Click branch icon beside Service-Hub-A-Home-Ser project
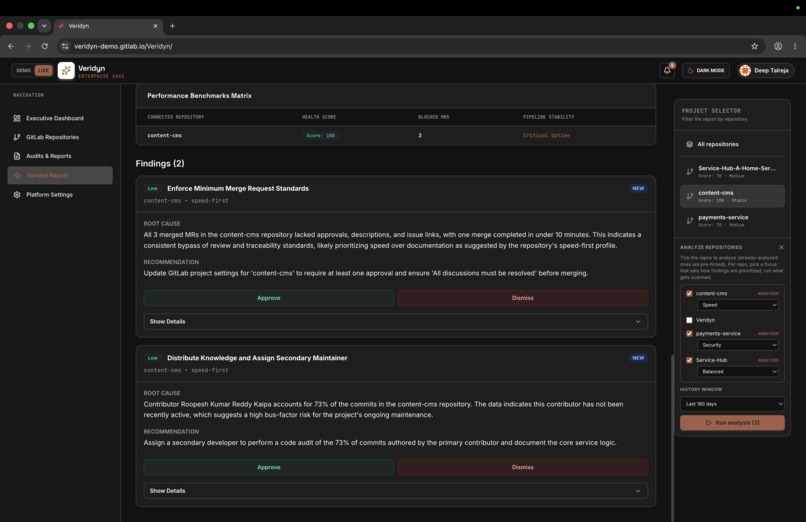Image resolution: width=806 pixels, height=522 pixels. [x=689, y=172]
